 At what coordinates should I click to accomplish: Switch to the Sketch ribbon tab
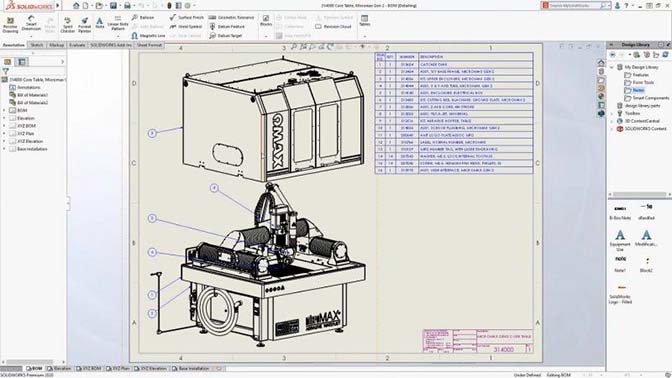pyautogui.click(x=36, y=45)
